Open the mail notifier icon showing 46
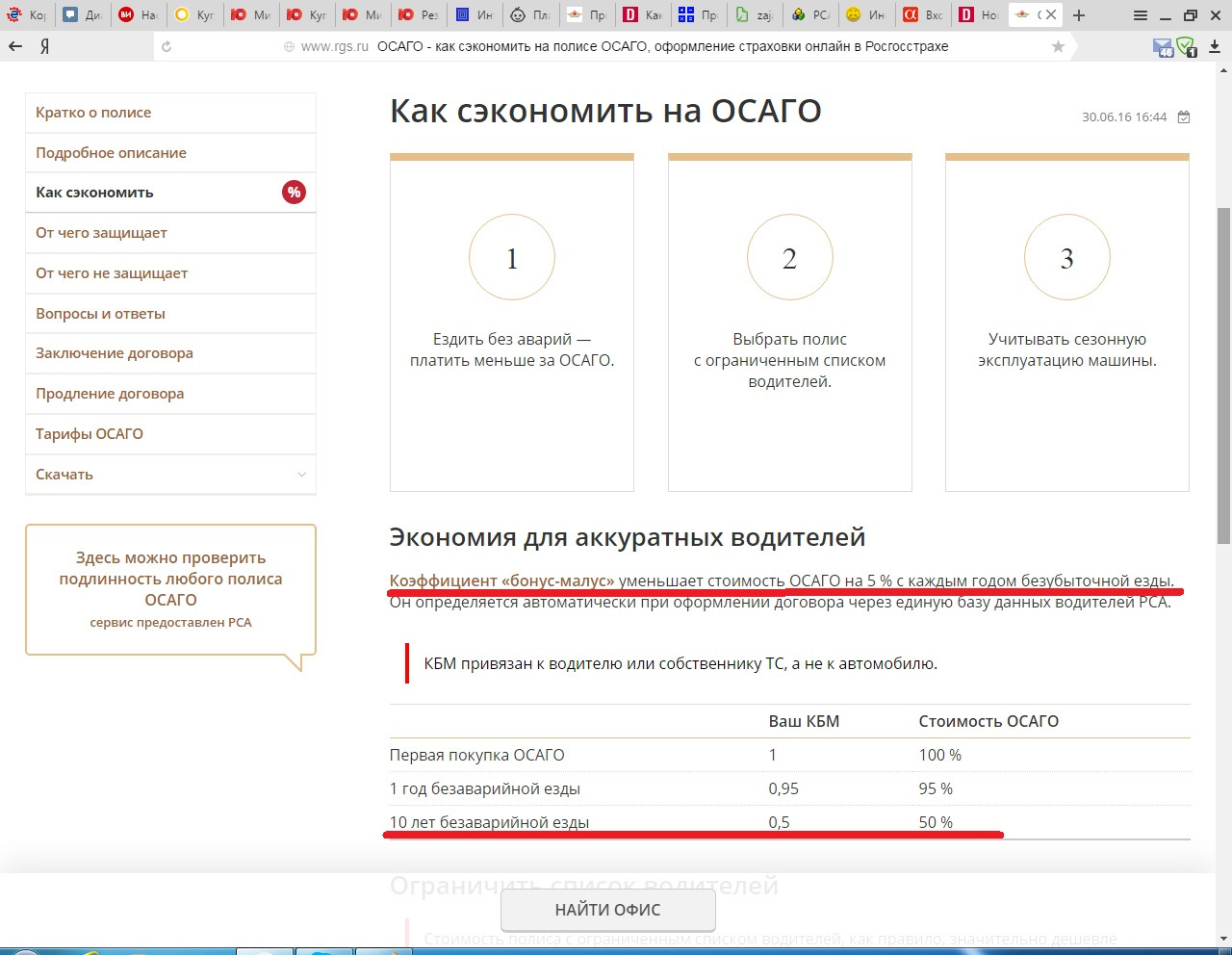1232x955 pixels. (x=1164, y=47)
